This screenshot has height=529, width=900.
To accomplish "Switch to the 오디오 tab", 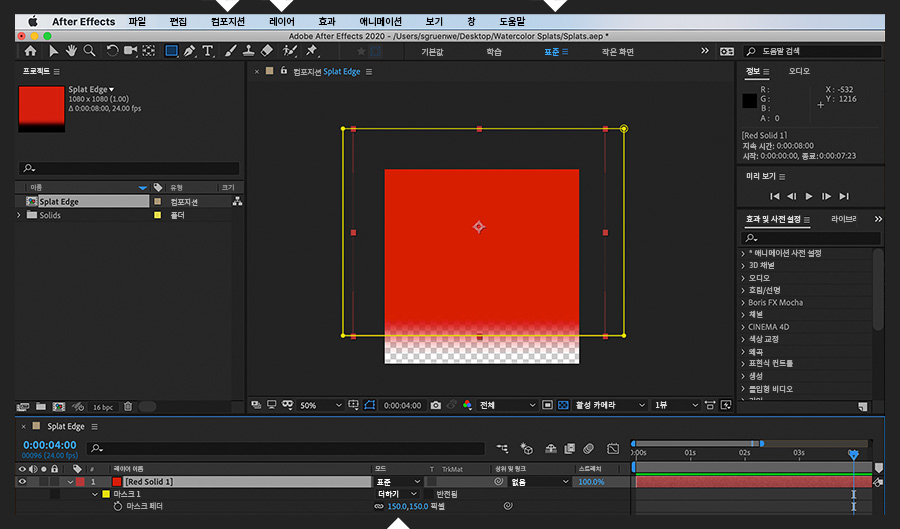I will coord(799,71).
